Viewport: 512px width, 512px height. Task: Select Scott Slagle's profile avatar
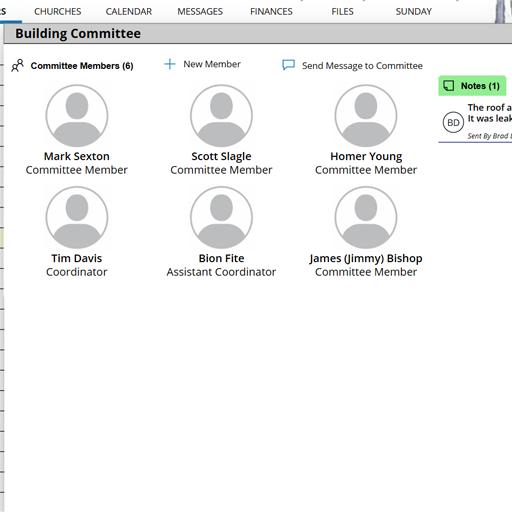(221, 115)
